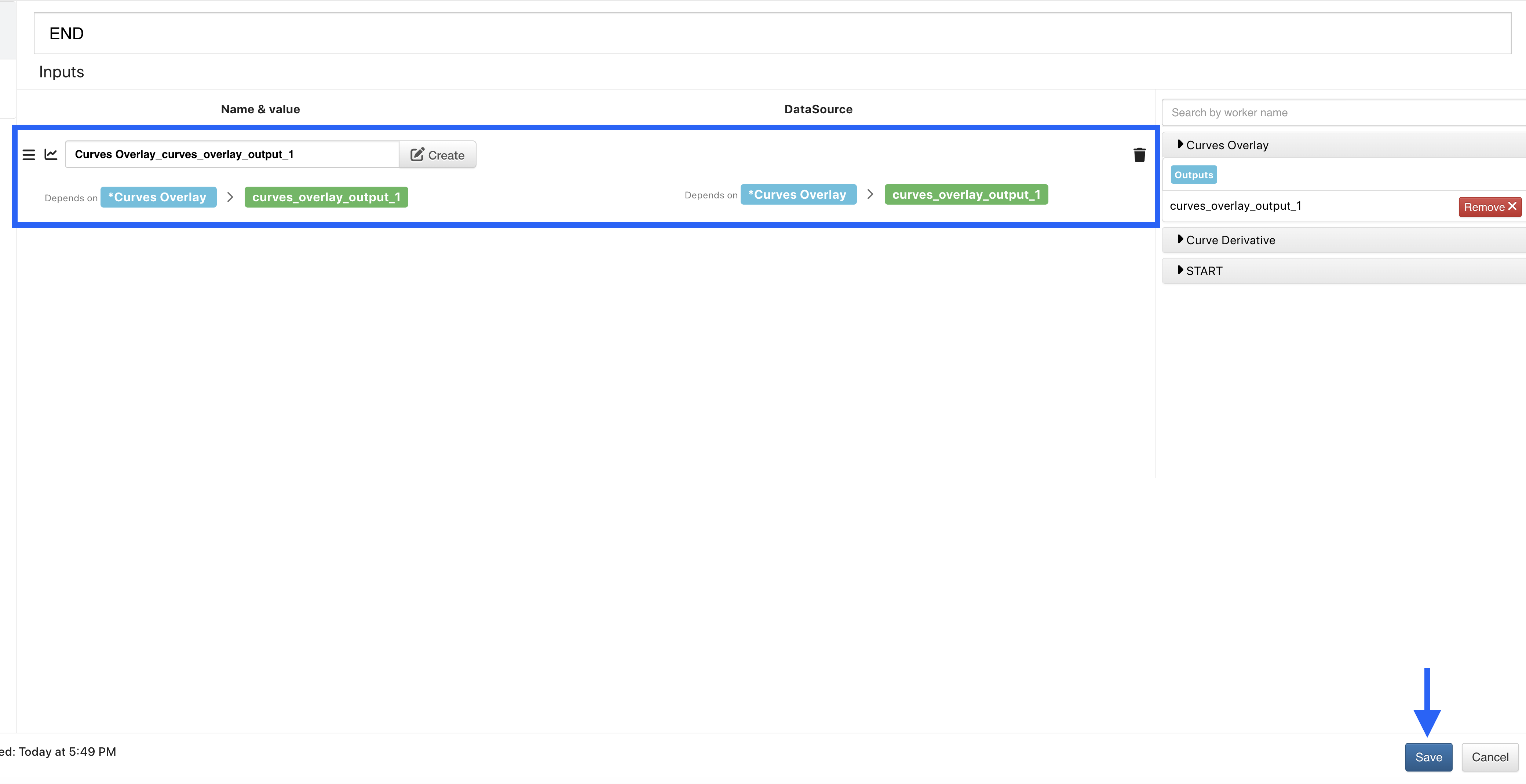Focus the Search by worker name box
This screenshot has height=784, width=1526.
[x=1344, y=113]
